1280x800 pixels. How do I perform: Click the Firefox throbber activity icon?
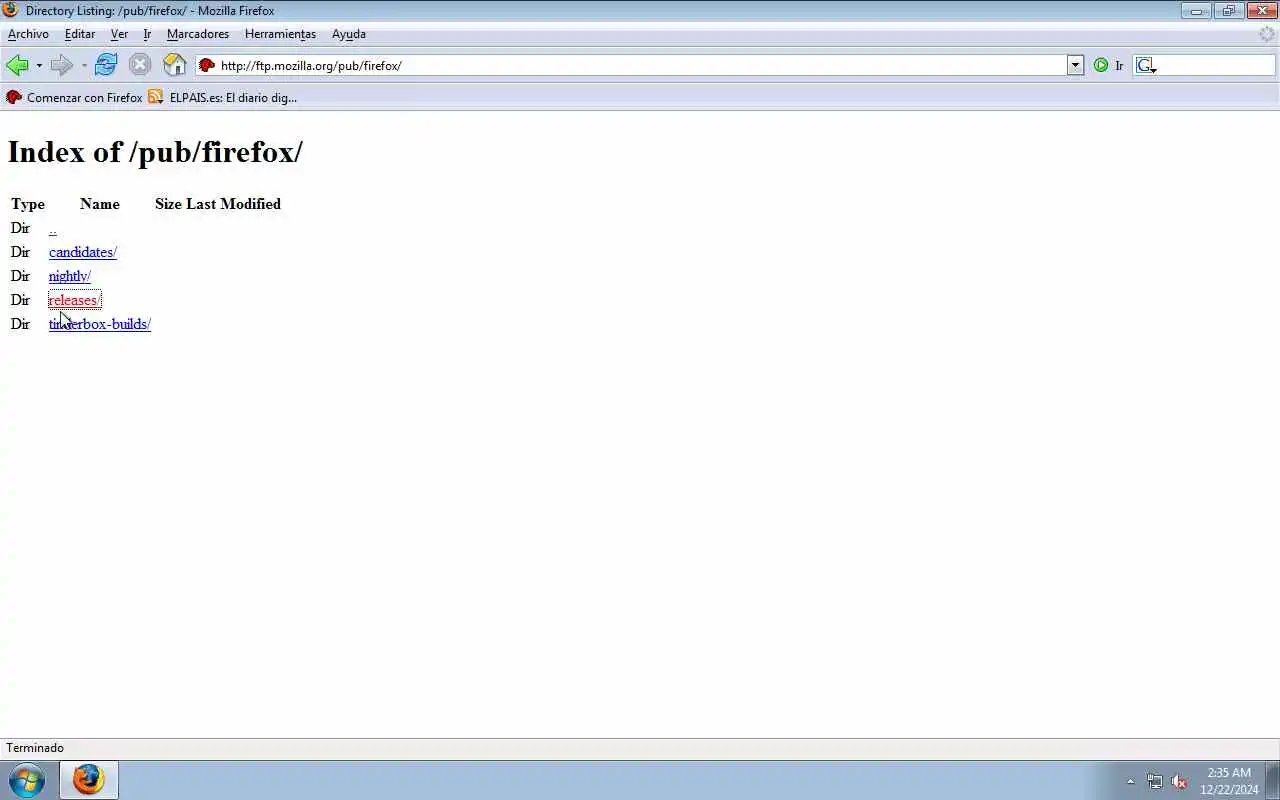point(1267,34)
